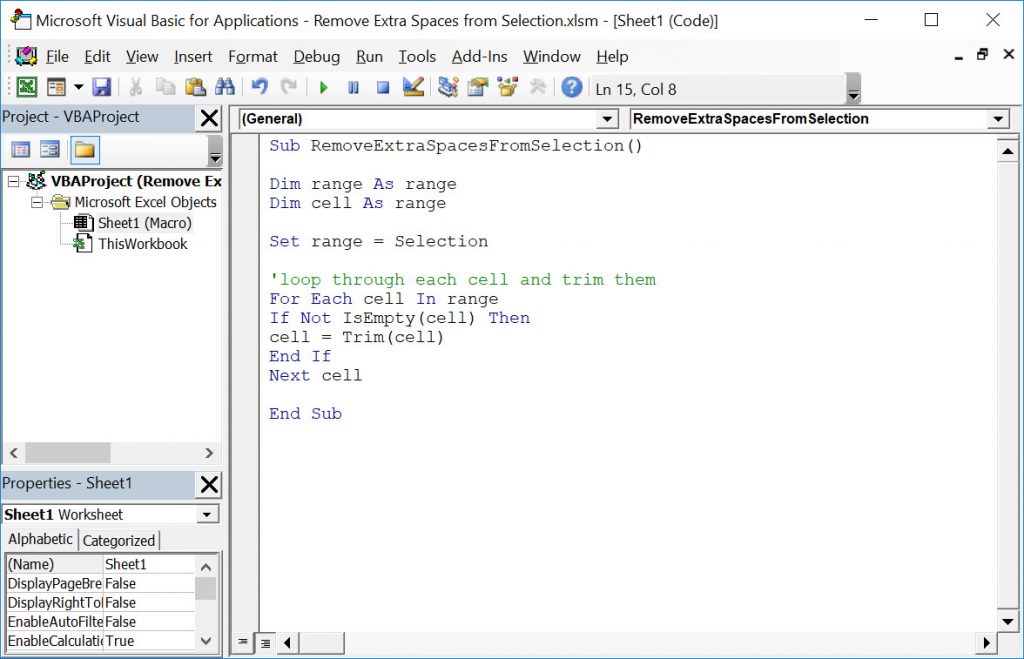This screenshot has height=659, width=1024.
Task: Click the View Microsoft Excel icon
Action: click(x=25, y=88)
